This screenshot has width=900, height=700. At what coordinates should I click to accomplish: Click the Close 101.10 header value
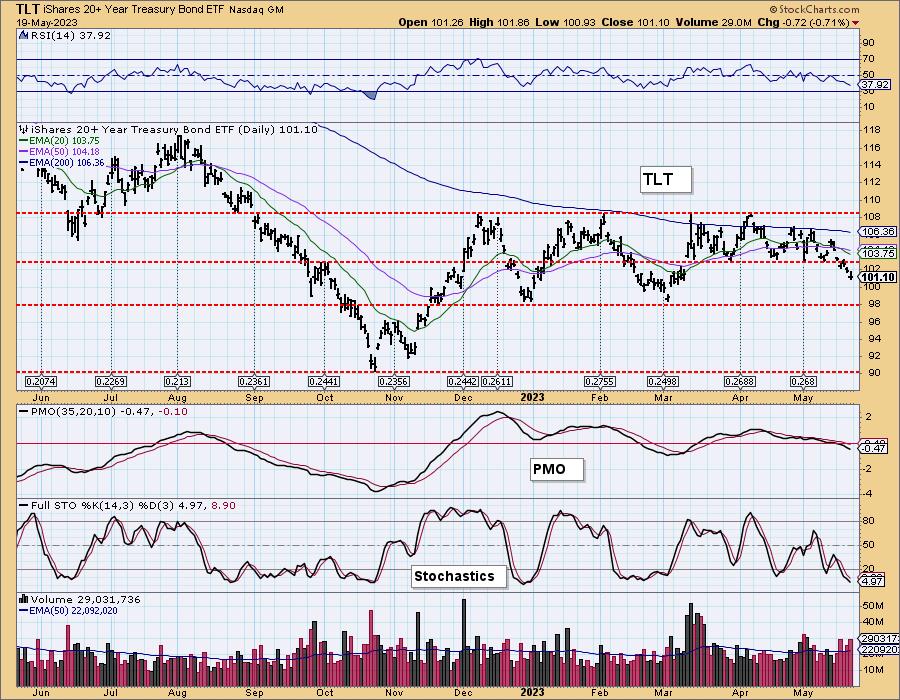point(635,22)
